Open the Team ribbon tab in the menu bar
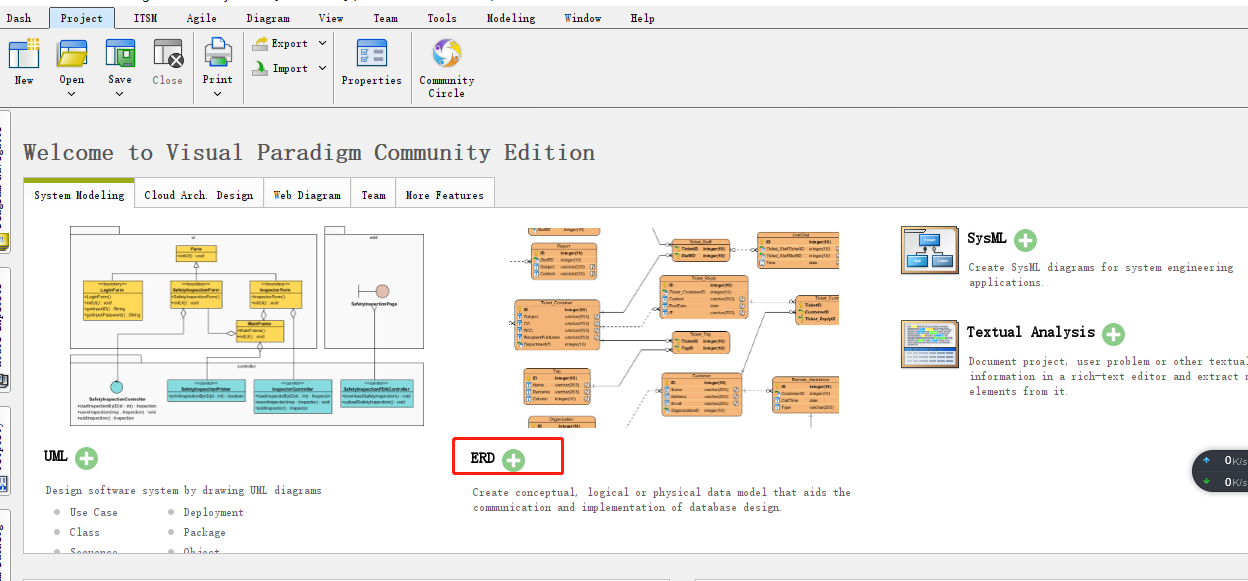The image size is (1248, 581). click(385, 18)
